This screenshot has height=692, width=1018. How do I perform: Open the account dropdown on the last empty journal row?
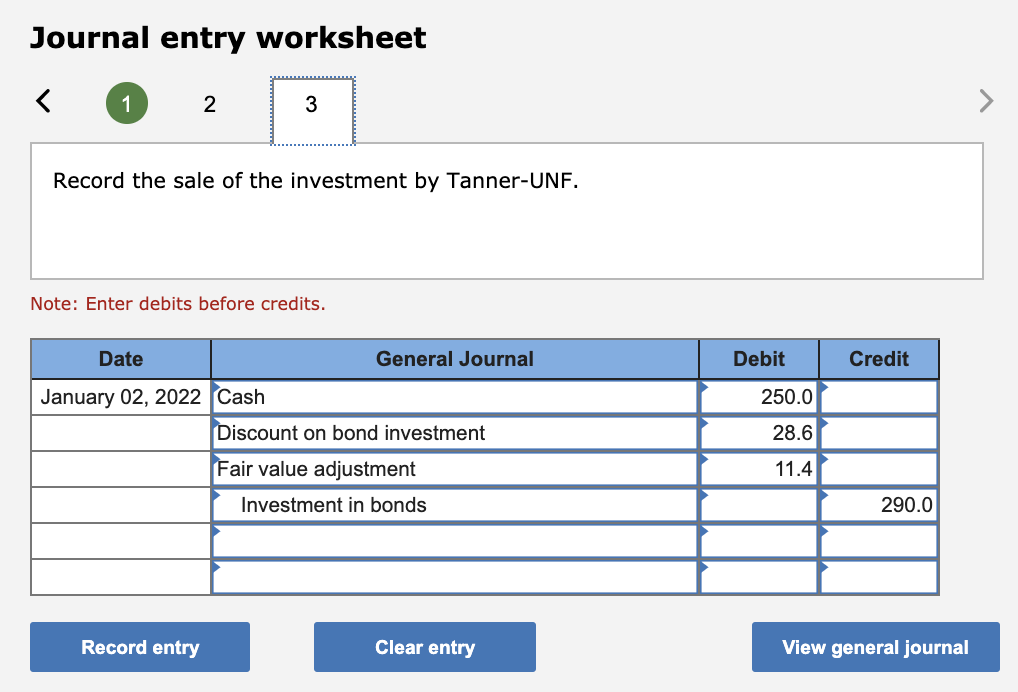tap(214, 569)
